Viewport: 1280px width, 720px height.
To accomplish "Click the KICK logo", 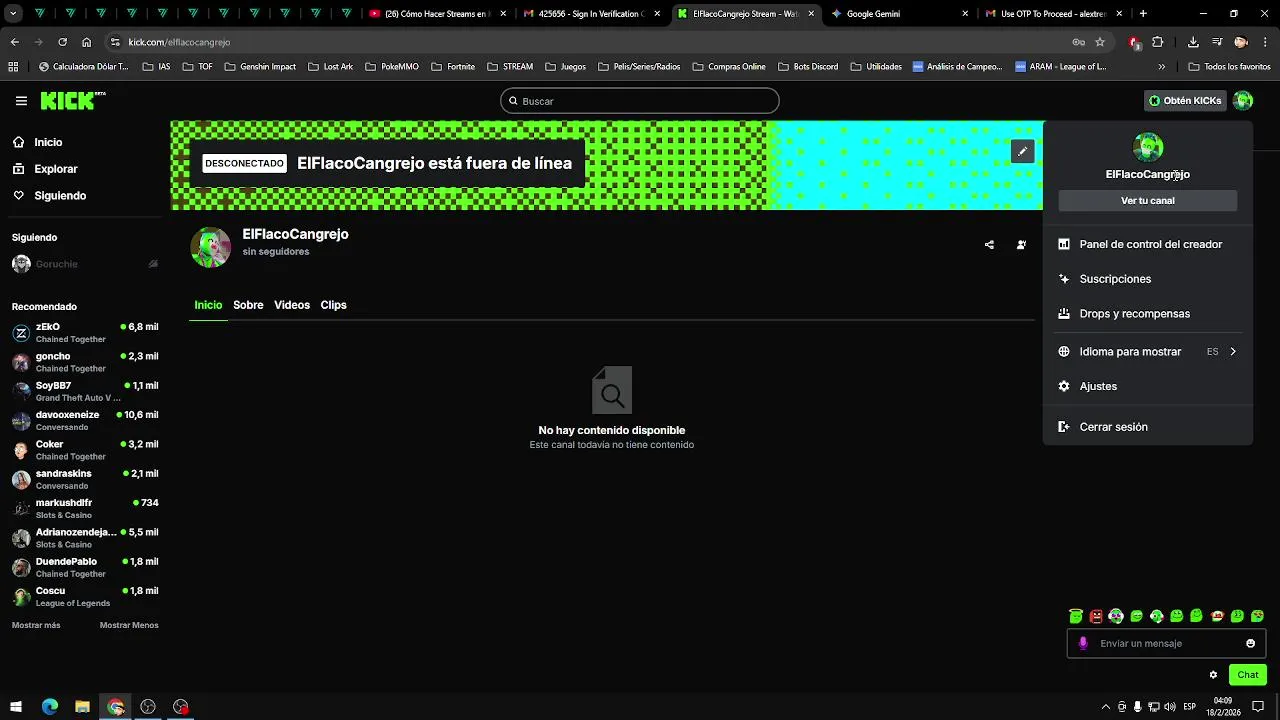I will 72,100.
